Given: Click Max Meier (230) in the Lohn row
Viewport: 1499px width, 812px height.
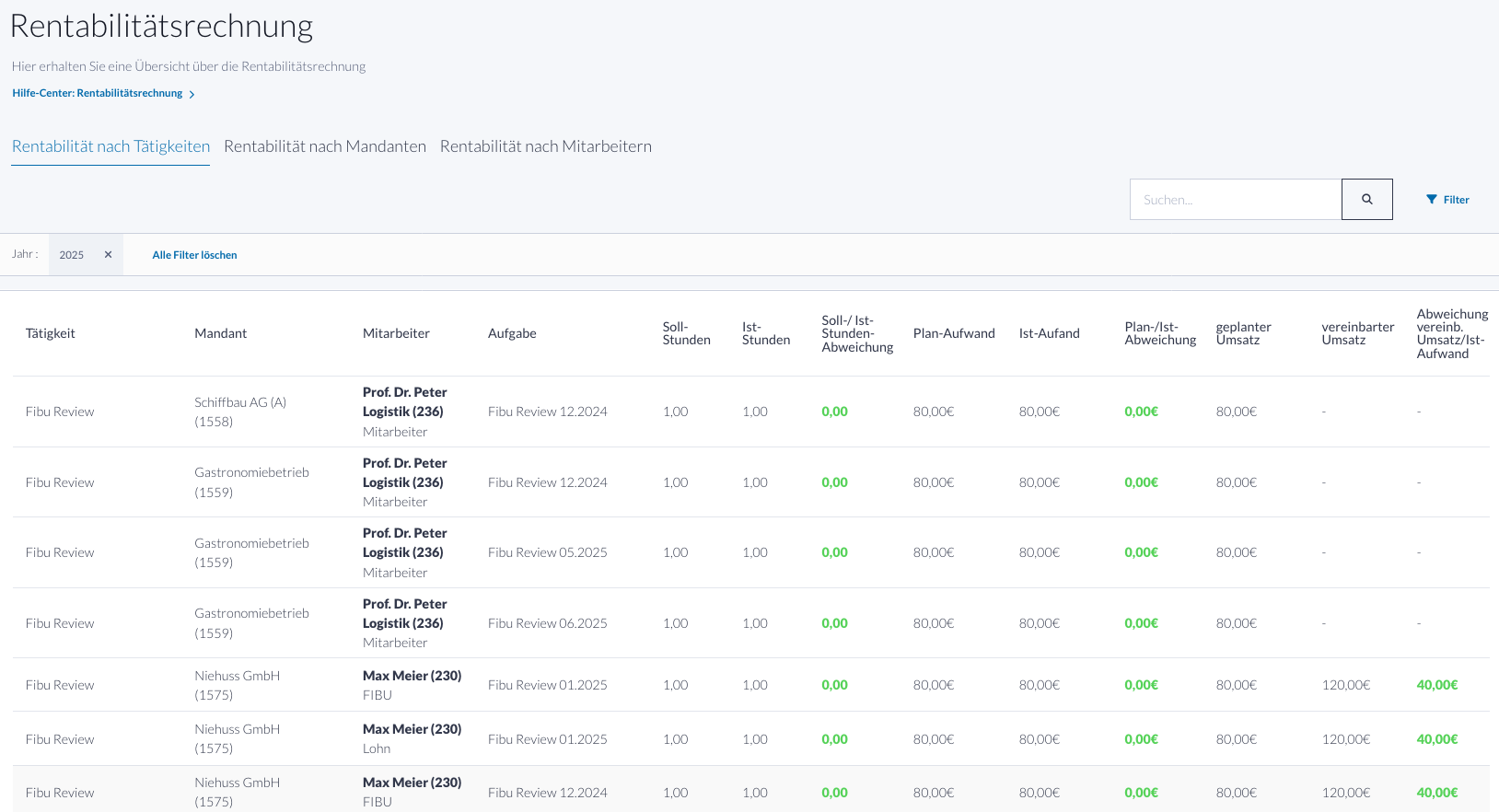Looking at the screenshot, I should pos(412,729).
